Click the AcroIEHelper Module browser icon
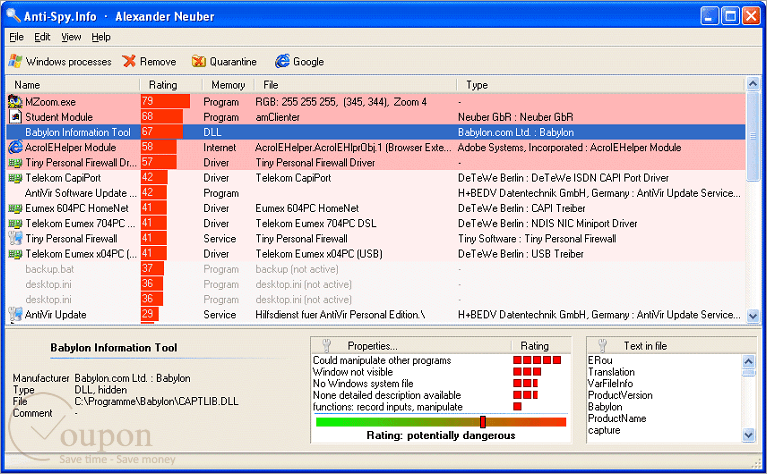The image size is (767, 474). tap(15, 147)
